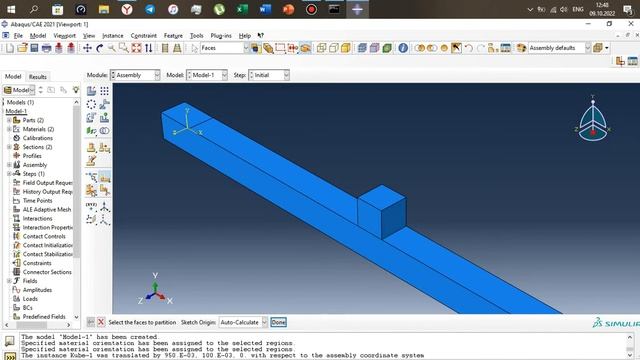Click Create Instance tool
The width and height of the screenshot is (640, 360).
click(91, 91)
